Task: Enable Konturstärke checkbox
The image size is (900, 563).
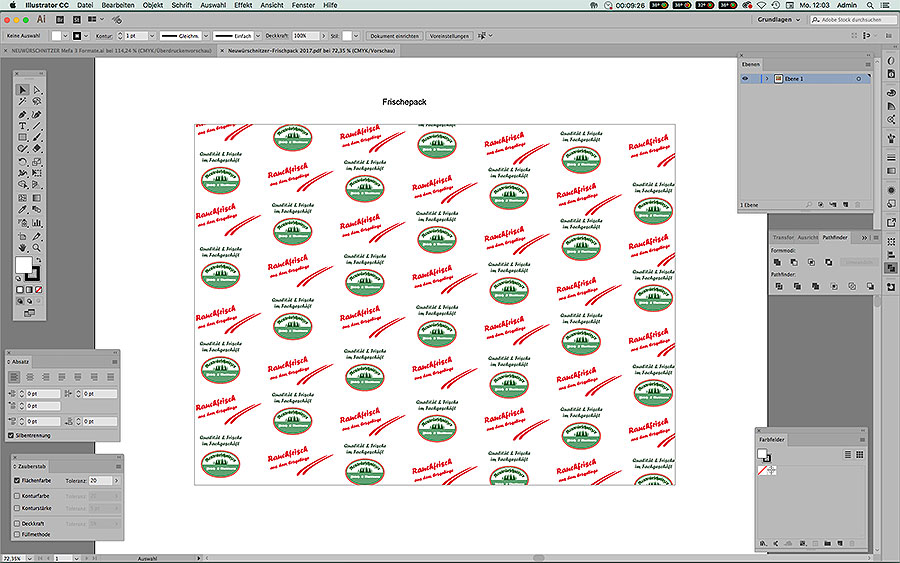Action: pyautogui.click(x=17, y=508)
